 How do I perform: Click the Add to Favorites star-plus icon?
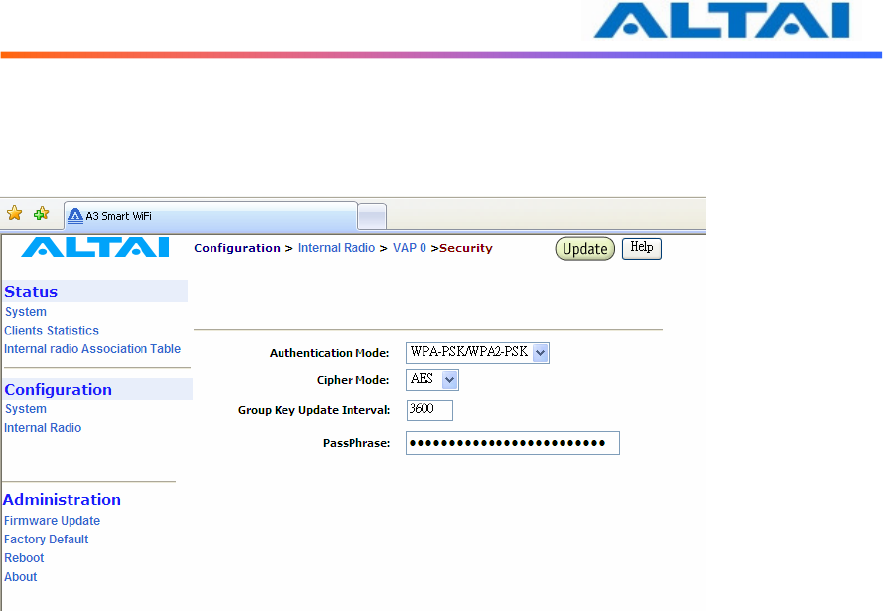pos(42,213)
